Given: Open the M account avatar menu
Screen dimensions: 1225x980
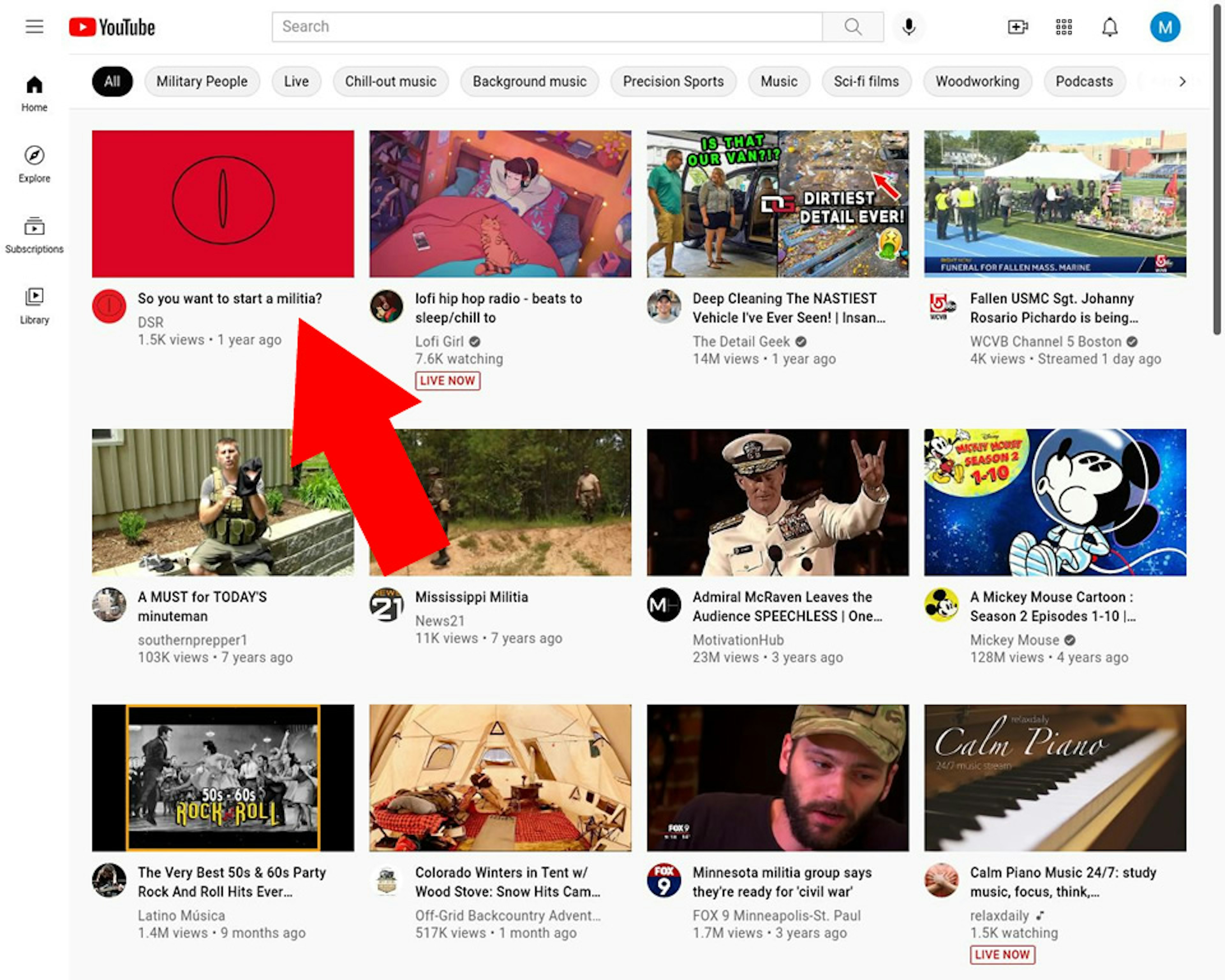Looking at the screenshot, I should (x=1165, y=27).
